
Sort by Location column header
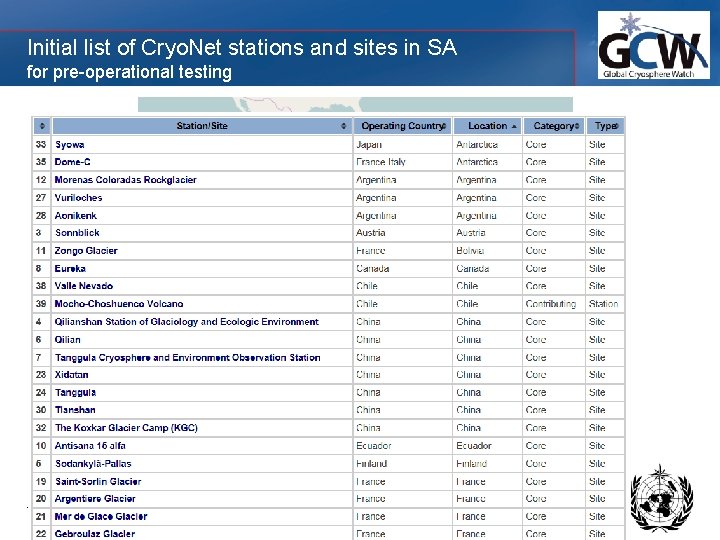[x=488, y=126]
